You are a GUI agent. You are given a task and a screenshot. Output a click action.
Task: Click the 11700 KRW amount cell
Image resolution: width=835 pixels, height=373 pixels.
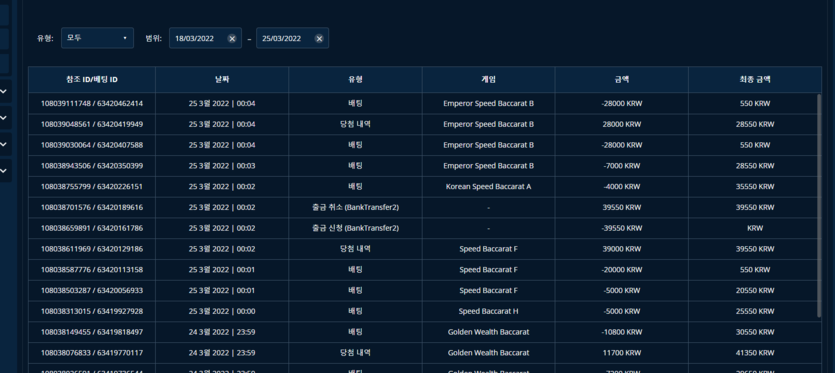621,353
